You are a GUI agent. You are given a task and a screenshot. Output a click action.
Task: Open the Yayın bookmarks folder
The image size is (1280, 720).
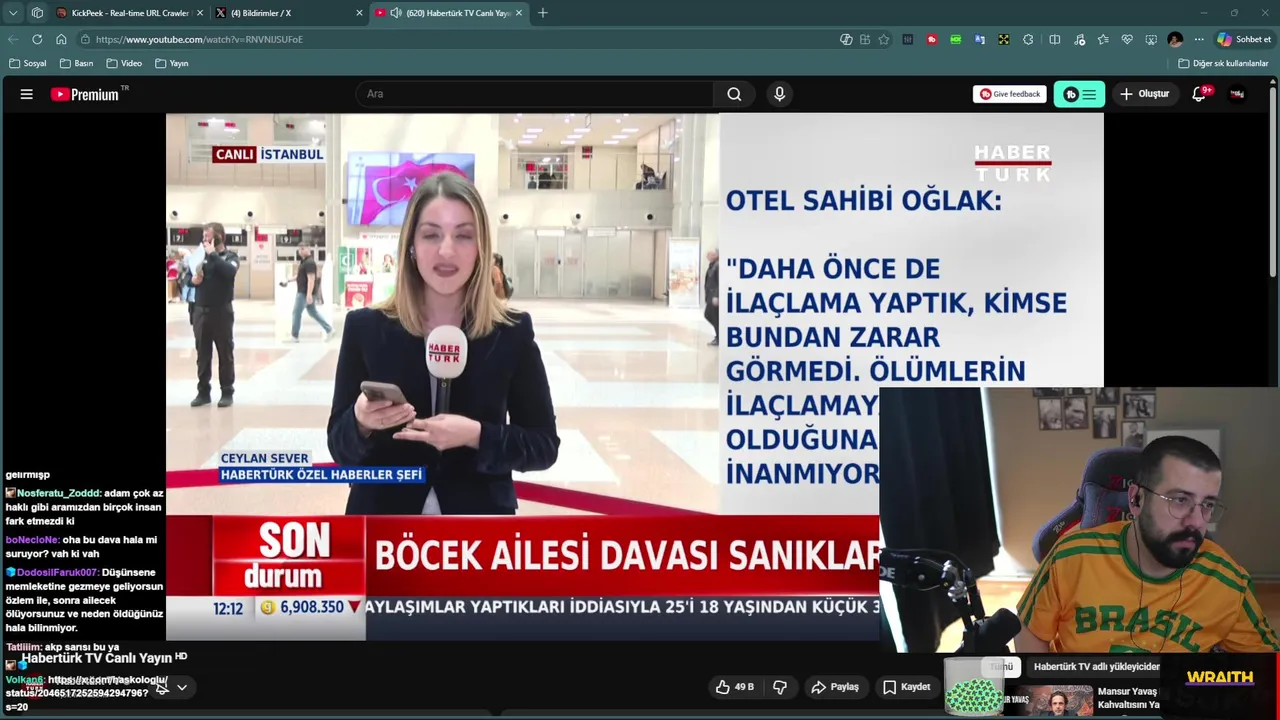pyautogui.click(x=172, y=63)
